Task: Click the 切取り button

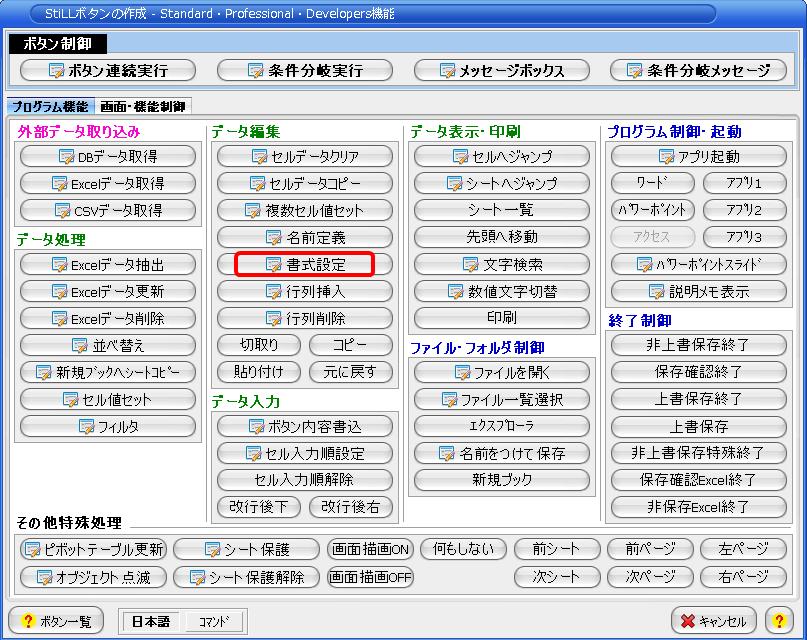Action: (x=259, y=345)
